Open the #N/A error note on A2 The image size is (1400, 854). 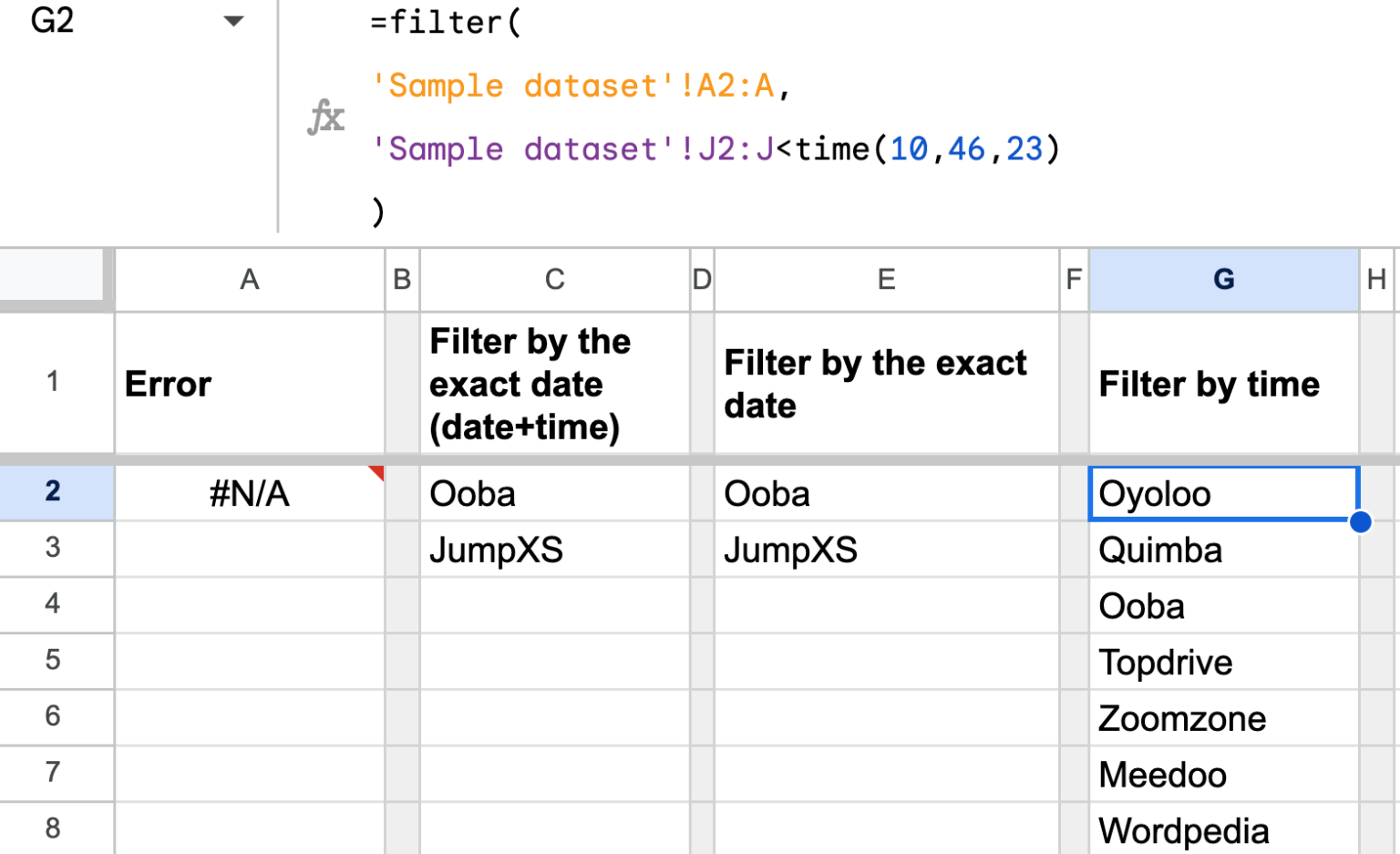[376, 470]
